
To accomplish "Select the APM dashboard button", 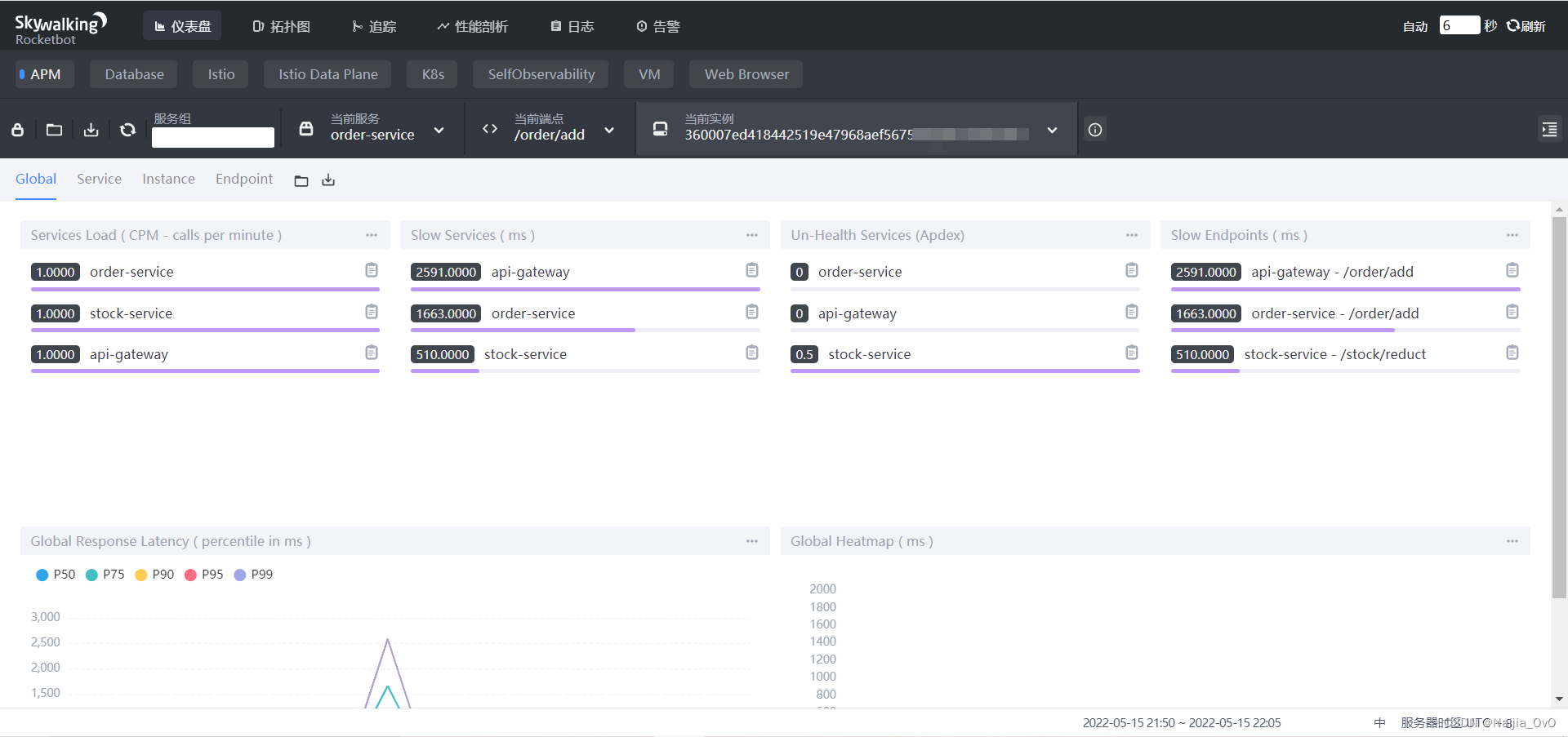I will click(45, 74).
